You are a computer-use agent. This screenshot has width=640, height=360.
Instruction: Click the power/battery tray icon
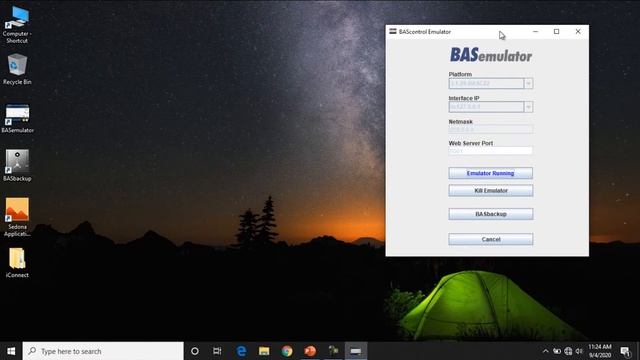[x=557, y=351]
